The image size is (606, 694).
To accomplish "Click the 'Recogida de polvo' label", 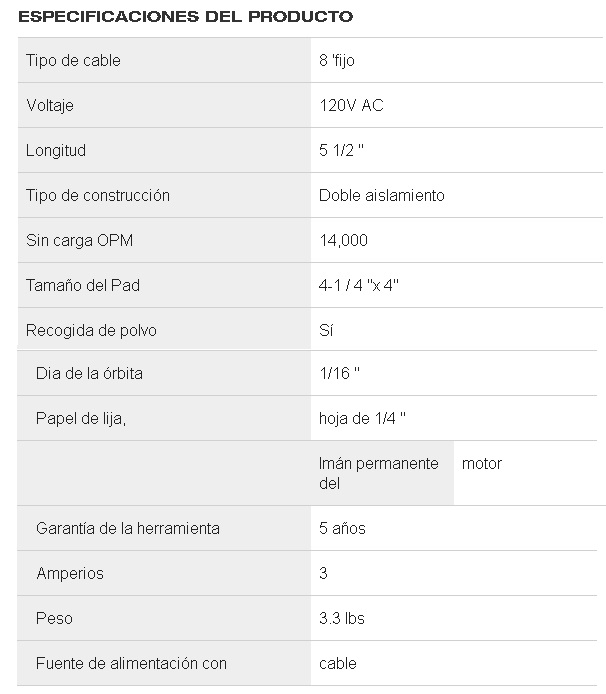I will point(91,331).
